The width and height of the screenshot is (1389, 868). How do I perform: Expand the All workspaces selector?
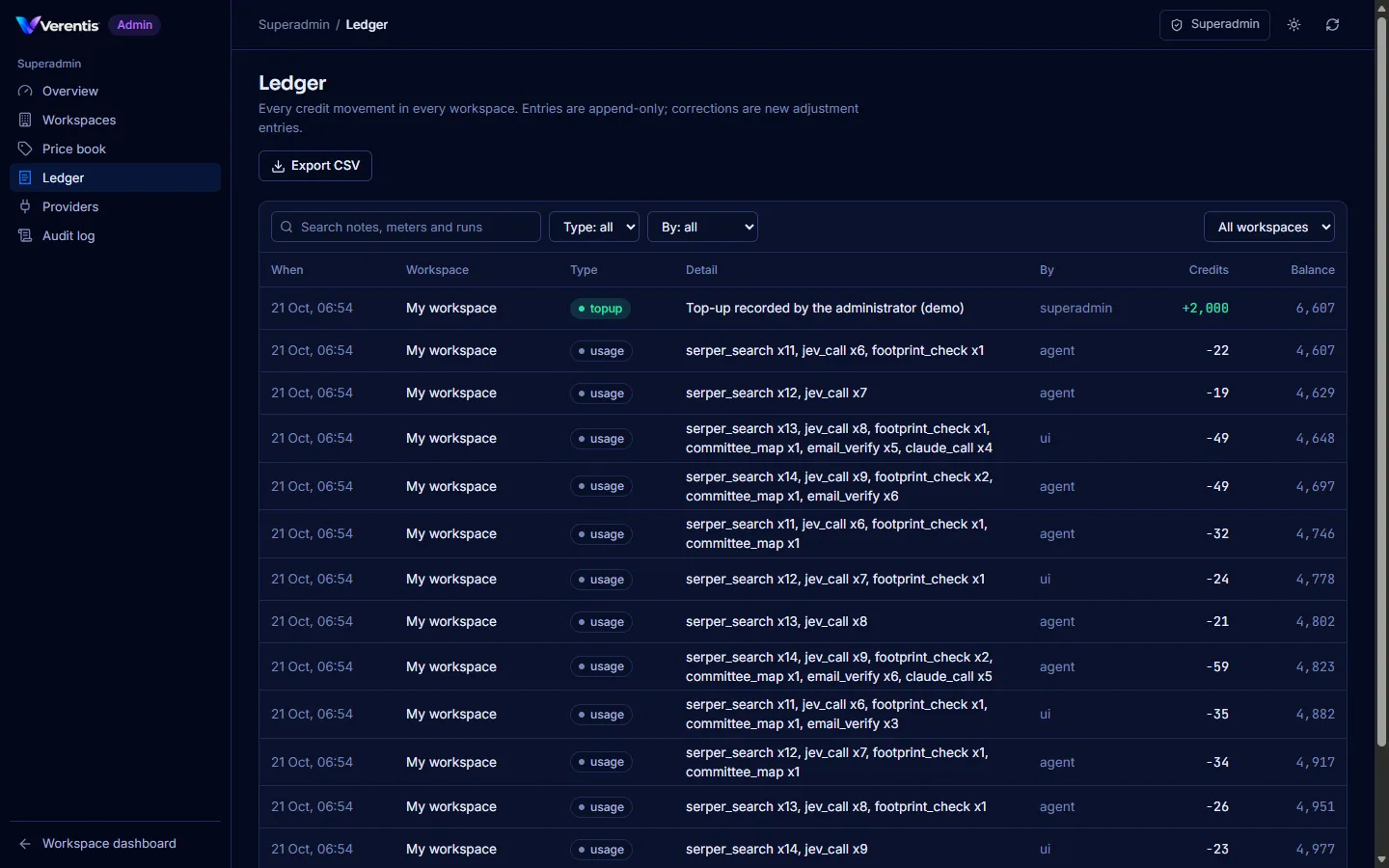(x=1269, y=227)
